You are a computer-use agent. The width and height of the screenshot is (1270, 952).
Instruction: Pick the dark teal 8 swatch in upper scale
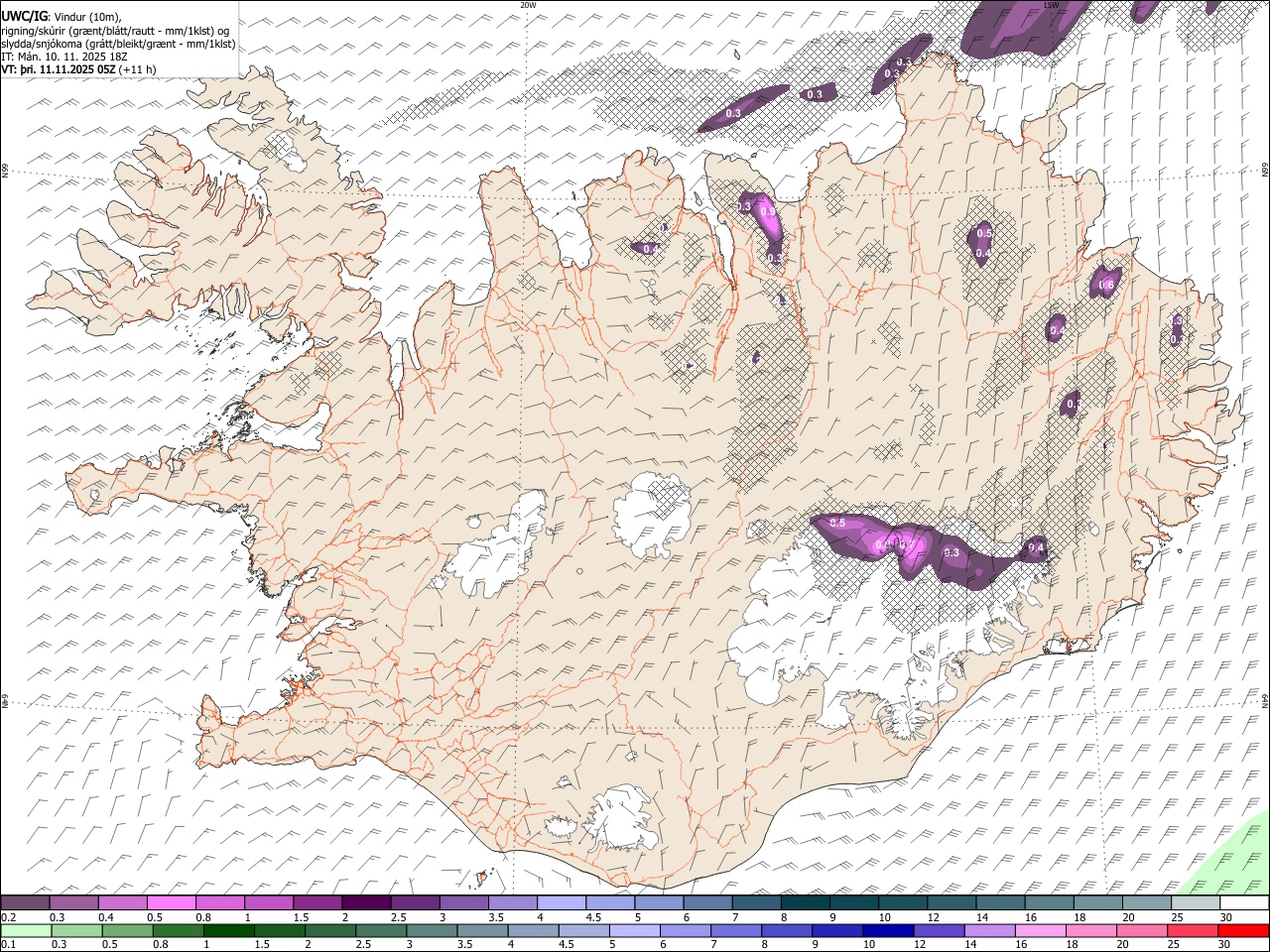click(x=806, y=903)
